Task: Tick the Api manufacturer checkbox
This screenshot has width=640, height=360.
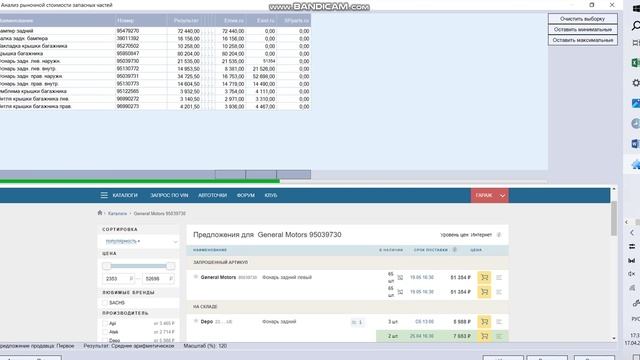Action: click(105, 323)
